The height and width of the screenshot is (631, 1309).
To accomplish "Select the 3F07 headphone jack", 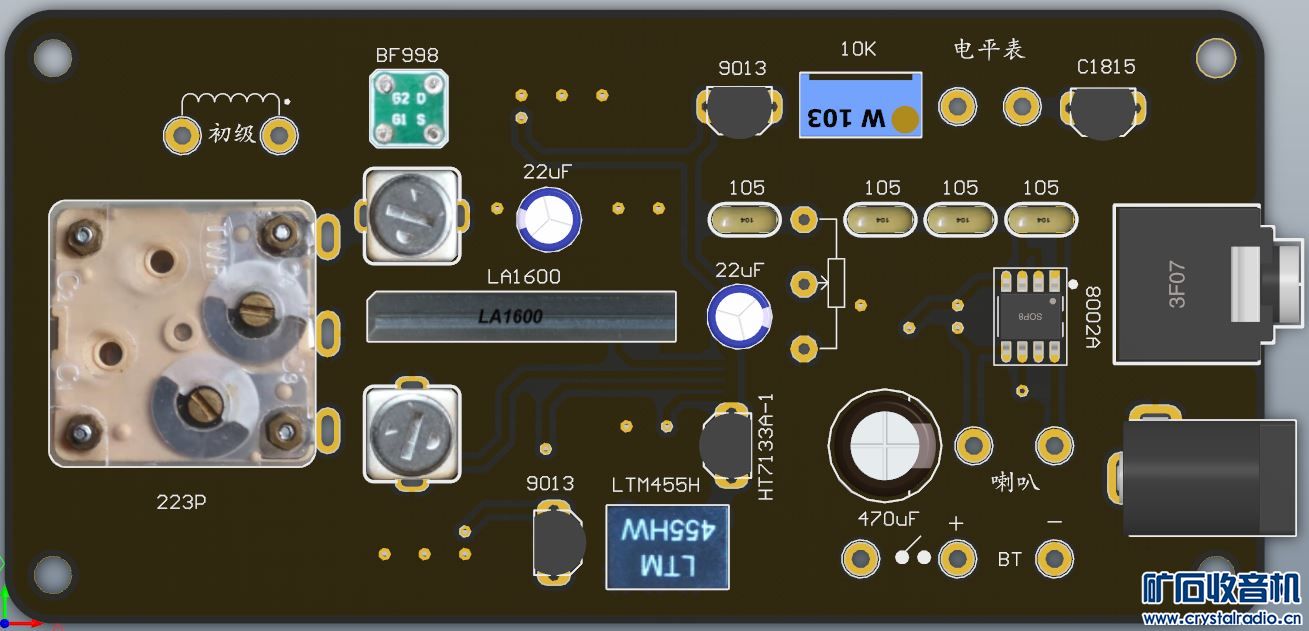I will pos(1208,283).
